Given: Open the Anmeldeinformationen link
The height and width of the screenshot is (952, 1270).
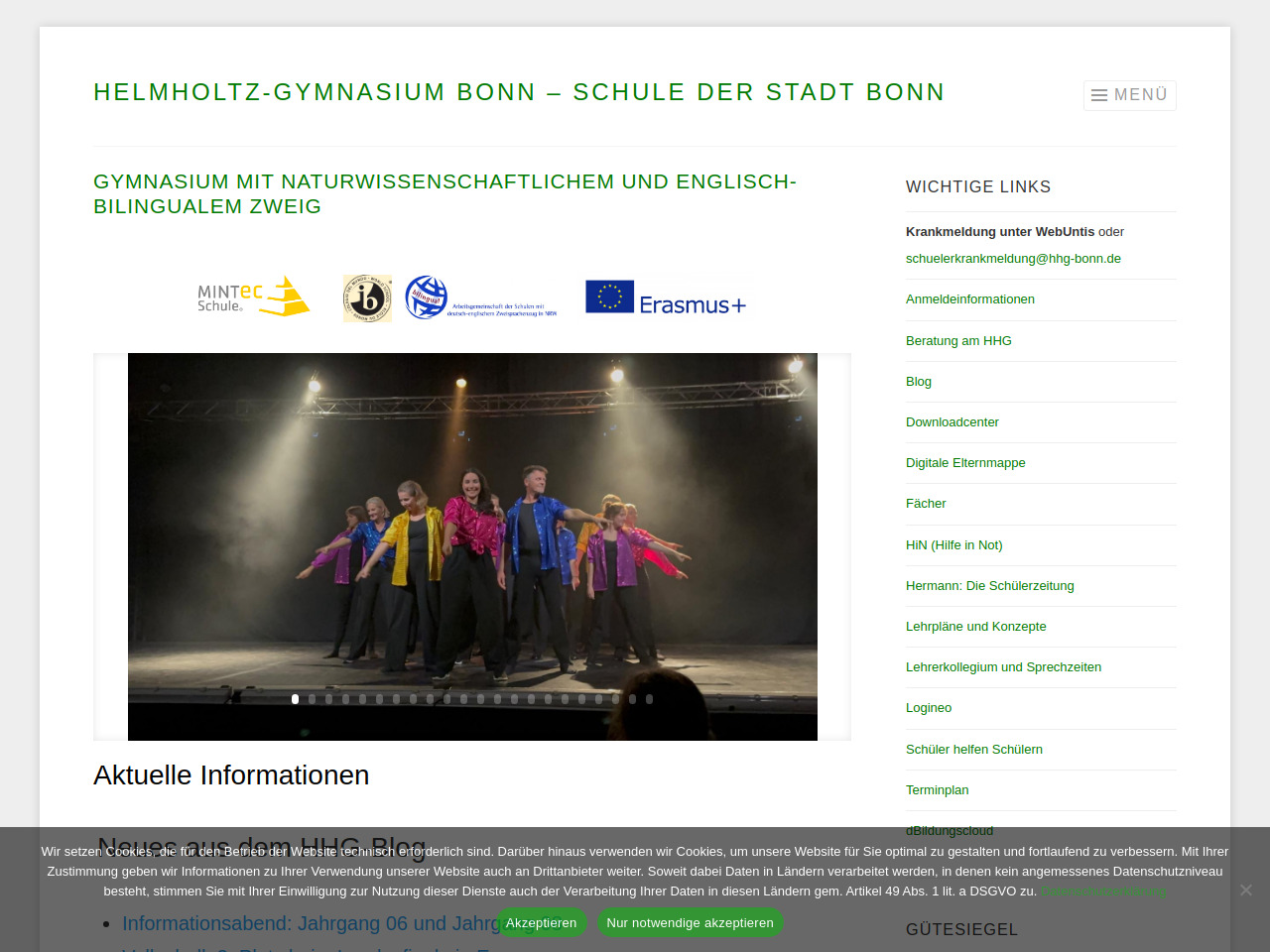Looking at the screenshot, I should (969, 299).
